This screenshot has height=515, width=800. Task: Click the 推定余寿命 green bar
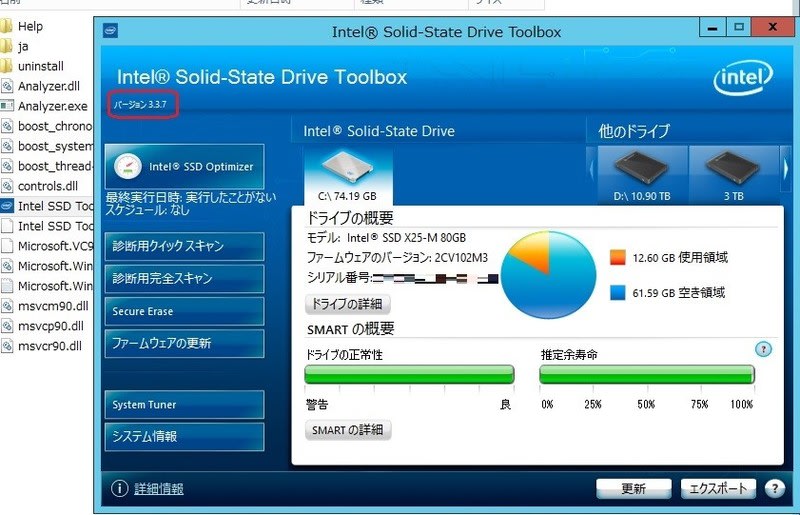click(646, 375)
